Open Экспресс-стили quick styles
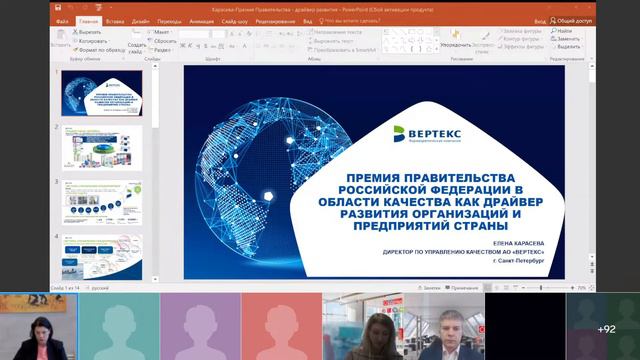This screenshot has height=360, width=640. [x=483, y=43]
